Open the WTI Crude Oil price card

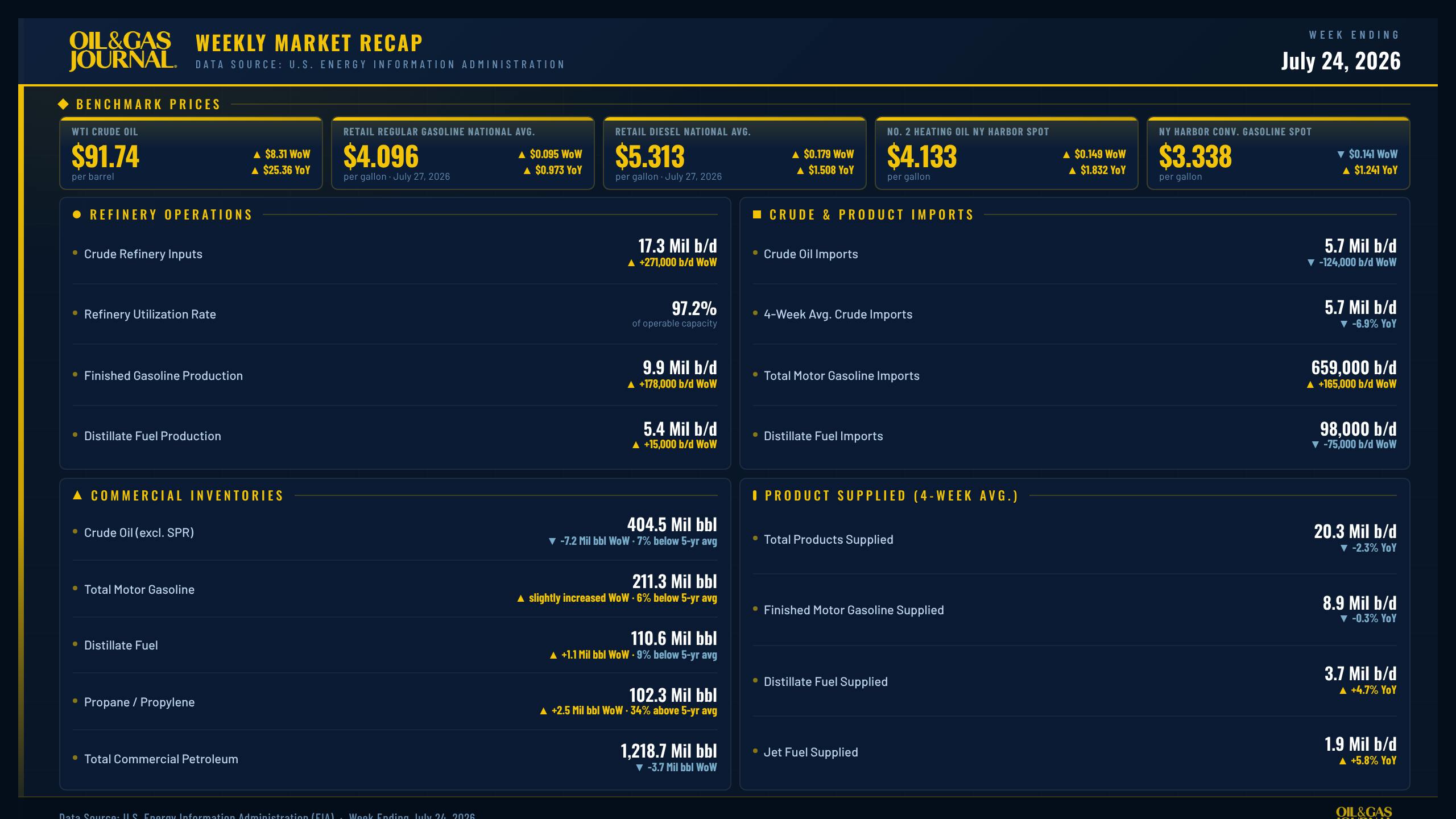191,153
